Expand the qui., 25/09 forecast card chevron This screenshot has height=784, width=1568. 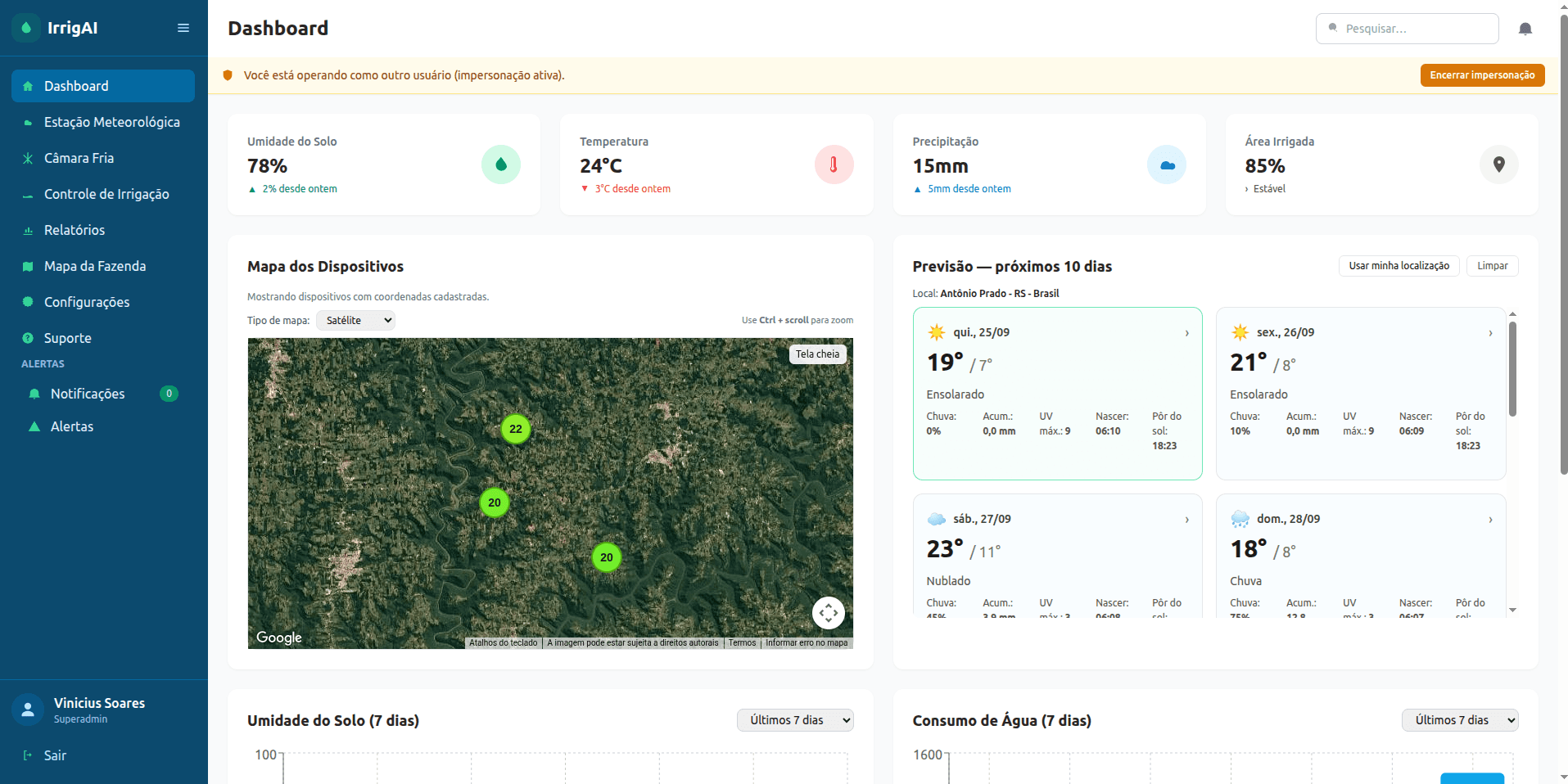point(1186,333)
